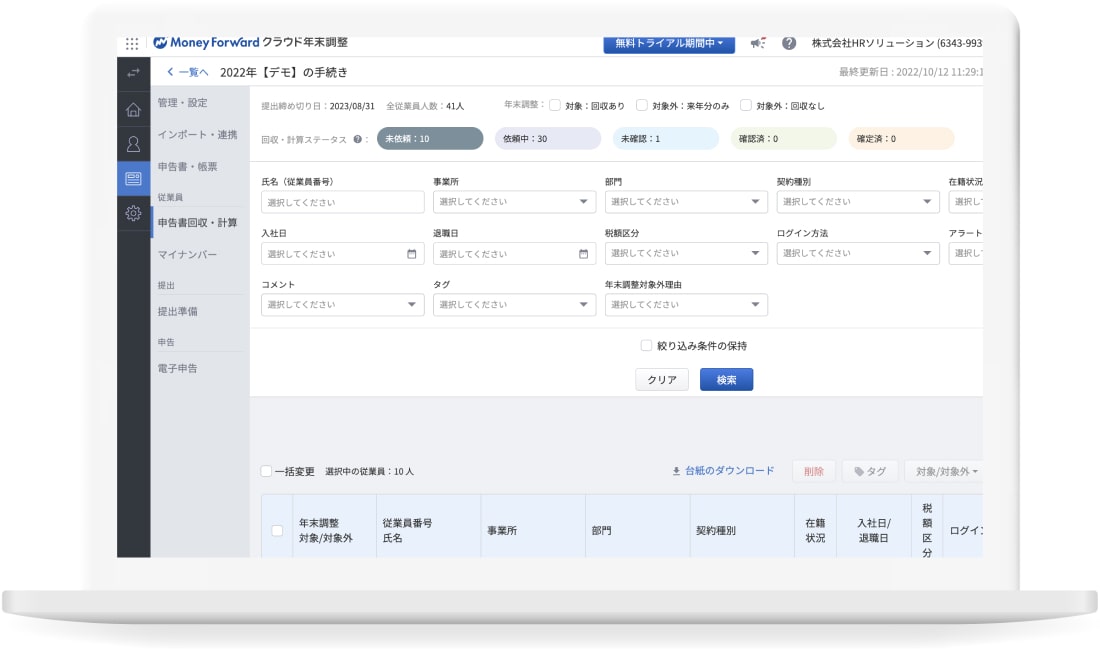
Task: Click the タグ button above table
Action: [x=870, y=471]
